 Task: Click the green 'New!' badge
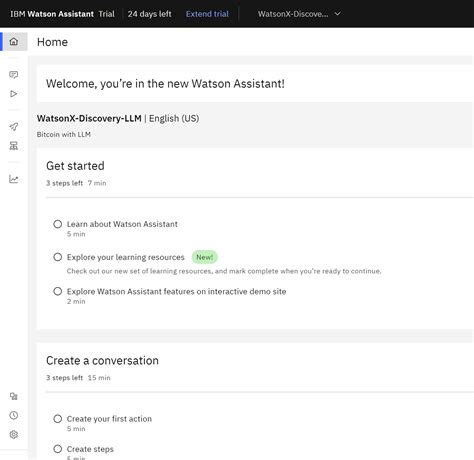click(204, 257)
